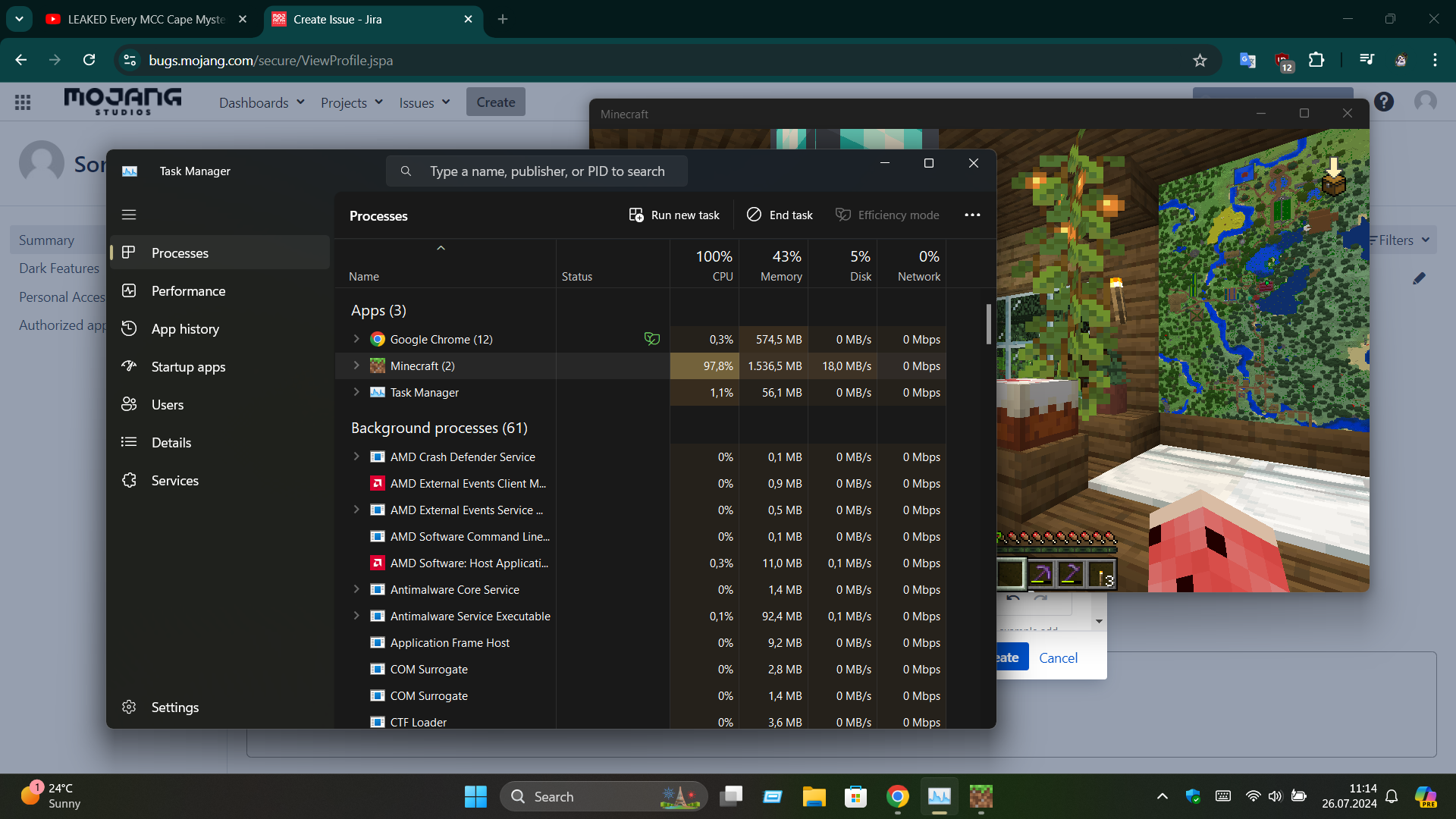Open Startup apps page
Image resolution: width=1456 pixels, height=819 pixels.
pyautogui.click(x=188, y=367)
